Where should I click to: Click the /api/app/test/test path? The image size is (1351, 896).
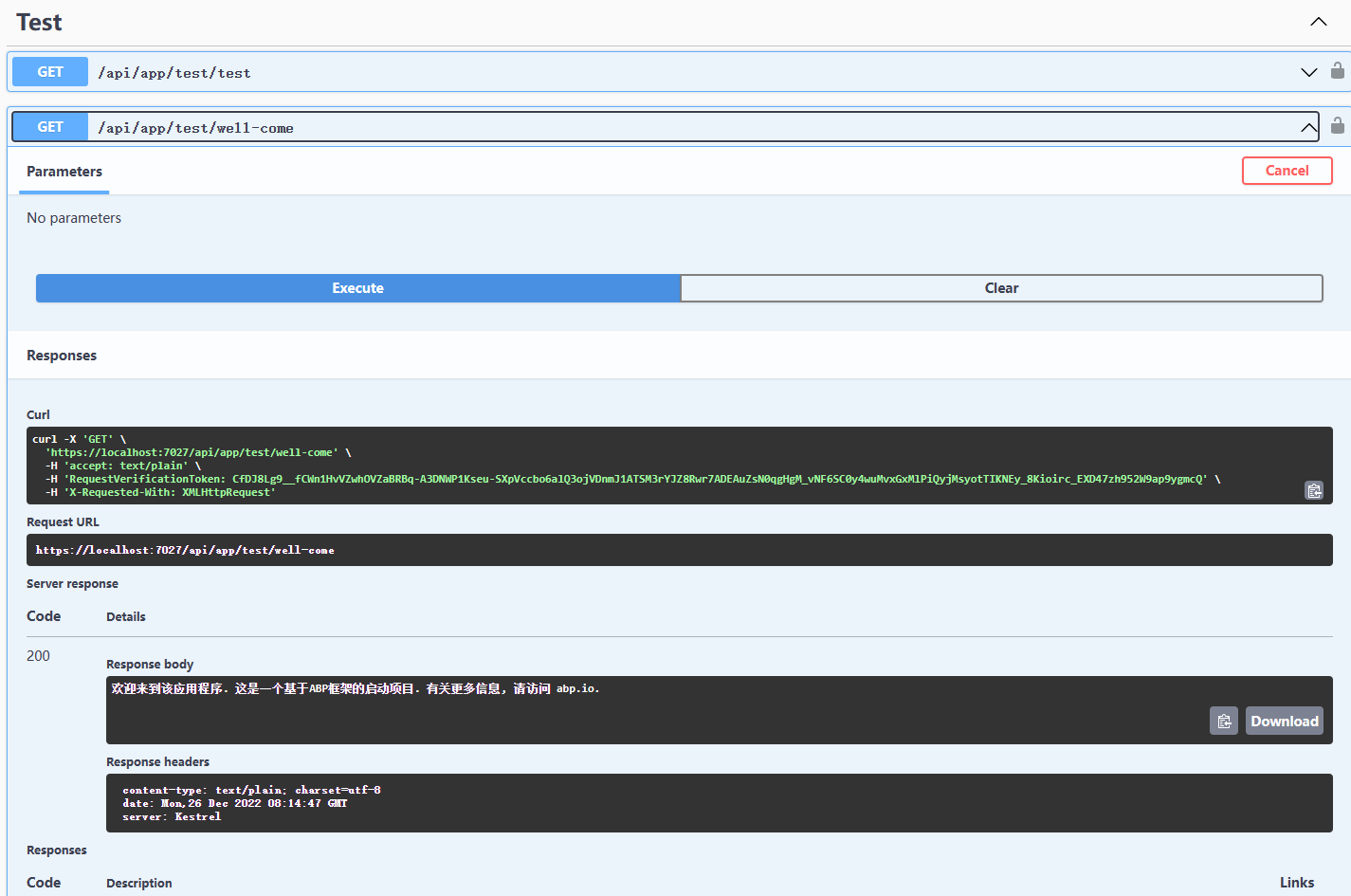[x=174, y=73]
